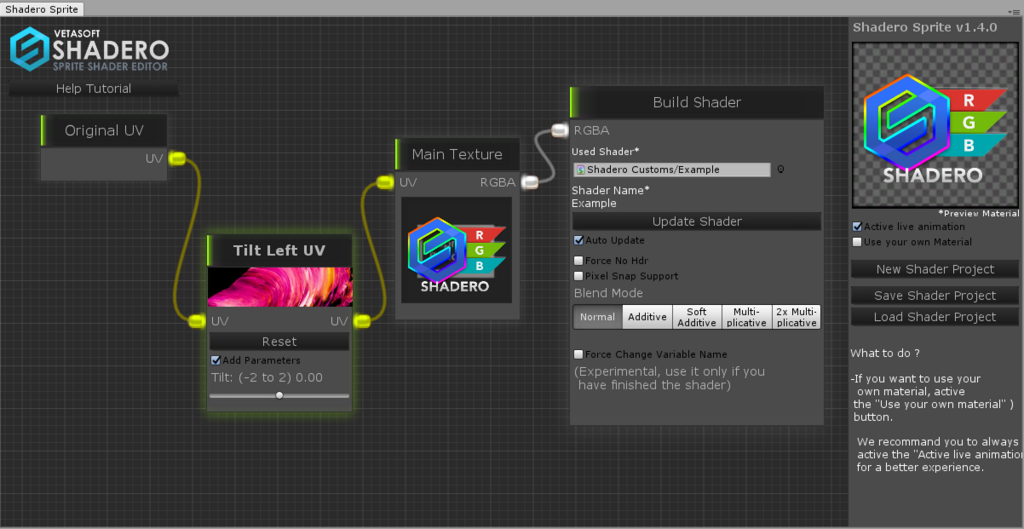Select the Build Shader node header
This screenshot has width=1024, height=529.
click(696, 103)
